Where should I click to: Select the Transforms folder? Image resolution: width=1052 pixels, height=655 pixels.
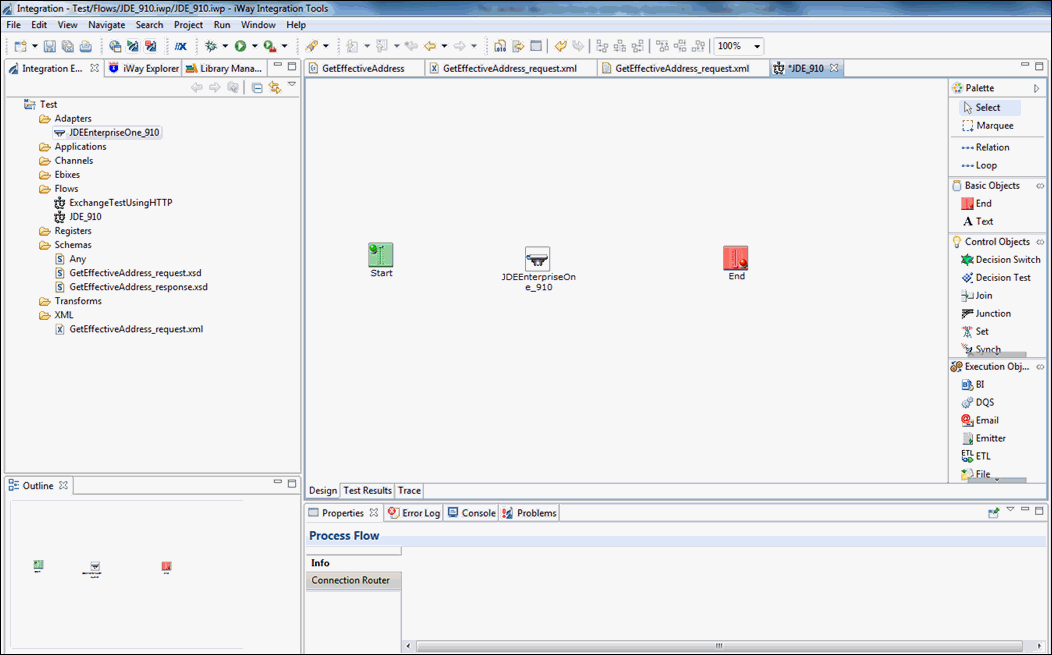[x=70, y=301]
